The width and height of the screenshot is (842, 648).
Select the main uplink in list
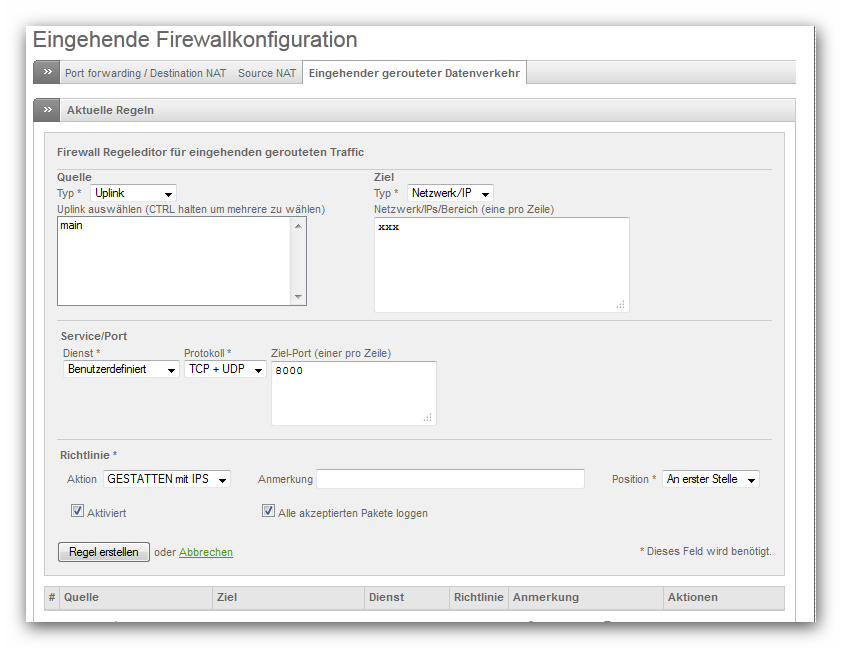click(x=72, y=226)
